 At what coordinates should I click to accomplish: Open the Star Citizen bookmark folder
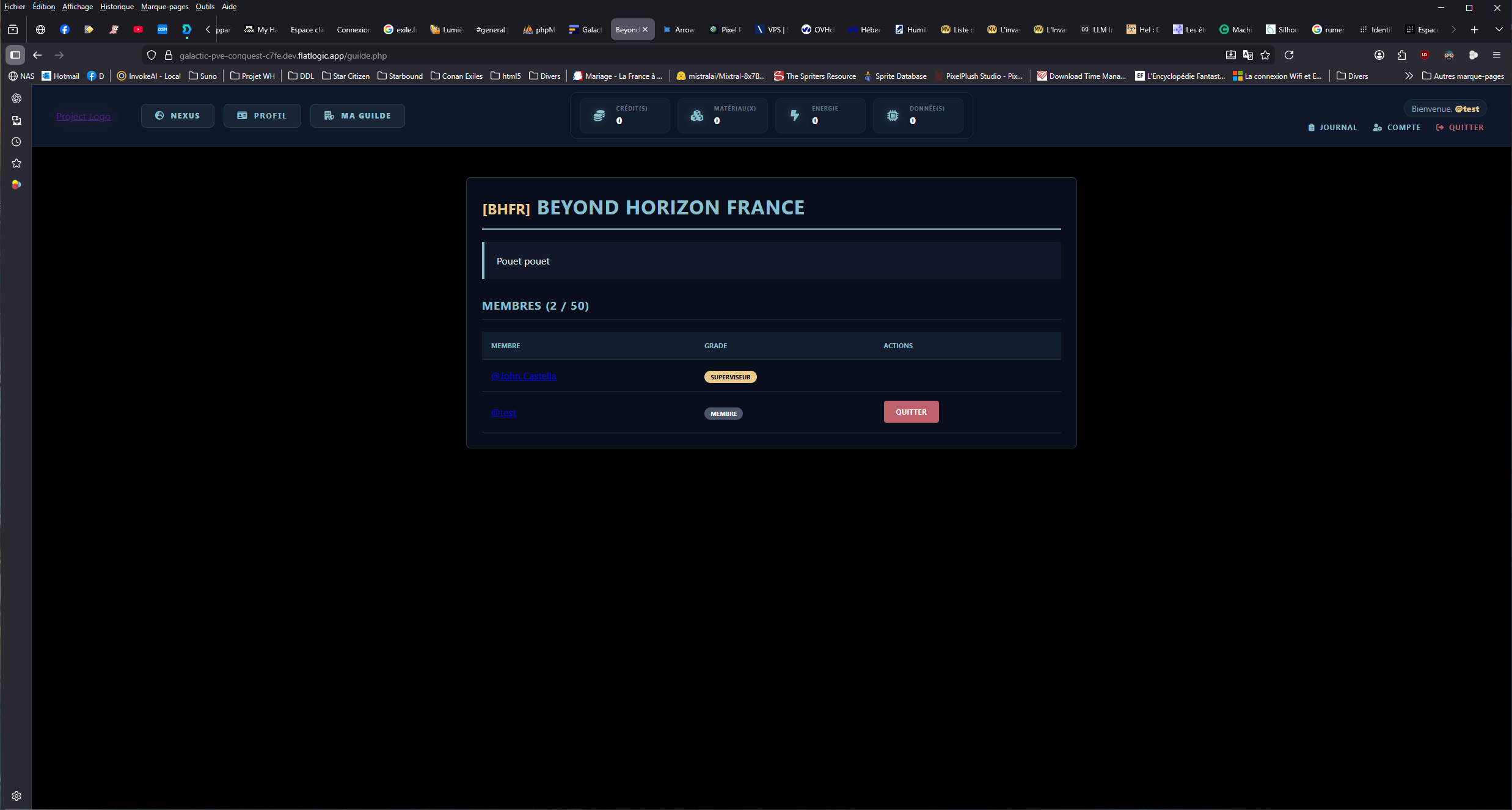point(346,76)
